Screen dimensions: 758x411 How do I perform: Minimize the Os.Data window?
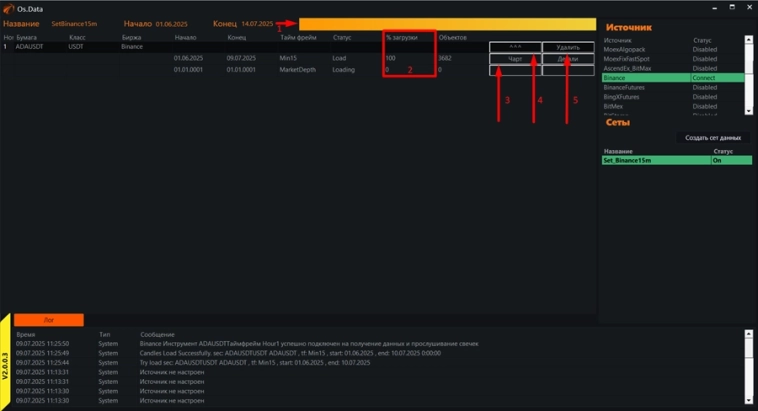[x=714, y=8]
